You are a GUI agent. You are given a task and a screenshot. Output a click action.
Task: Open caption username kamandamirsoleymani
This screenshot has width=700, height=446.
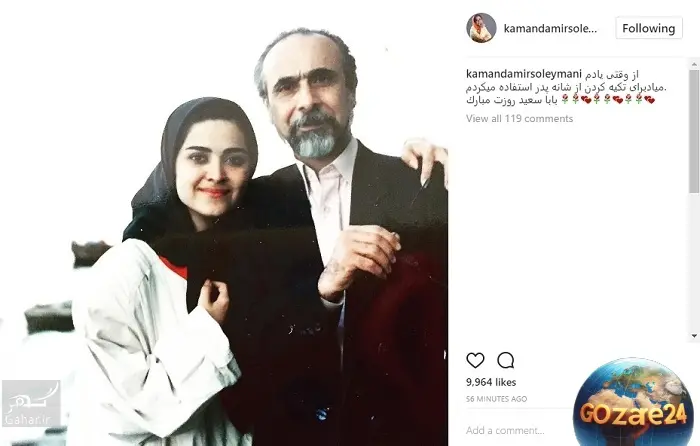click(x=524, y=74)
